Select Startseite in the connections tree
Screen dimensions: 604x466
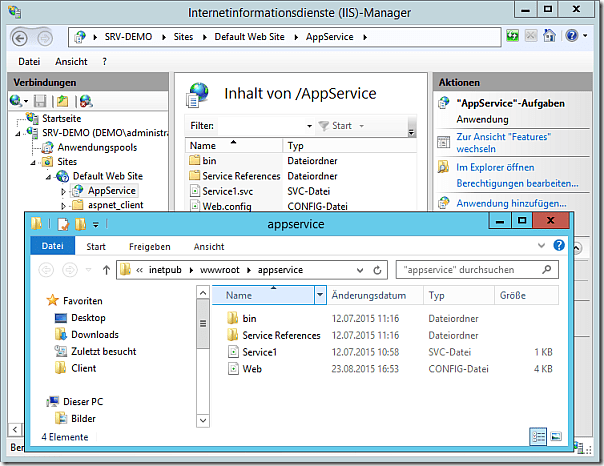pos(62,118)
